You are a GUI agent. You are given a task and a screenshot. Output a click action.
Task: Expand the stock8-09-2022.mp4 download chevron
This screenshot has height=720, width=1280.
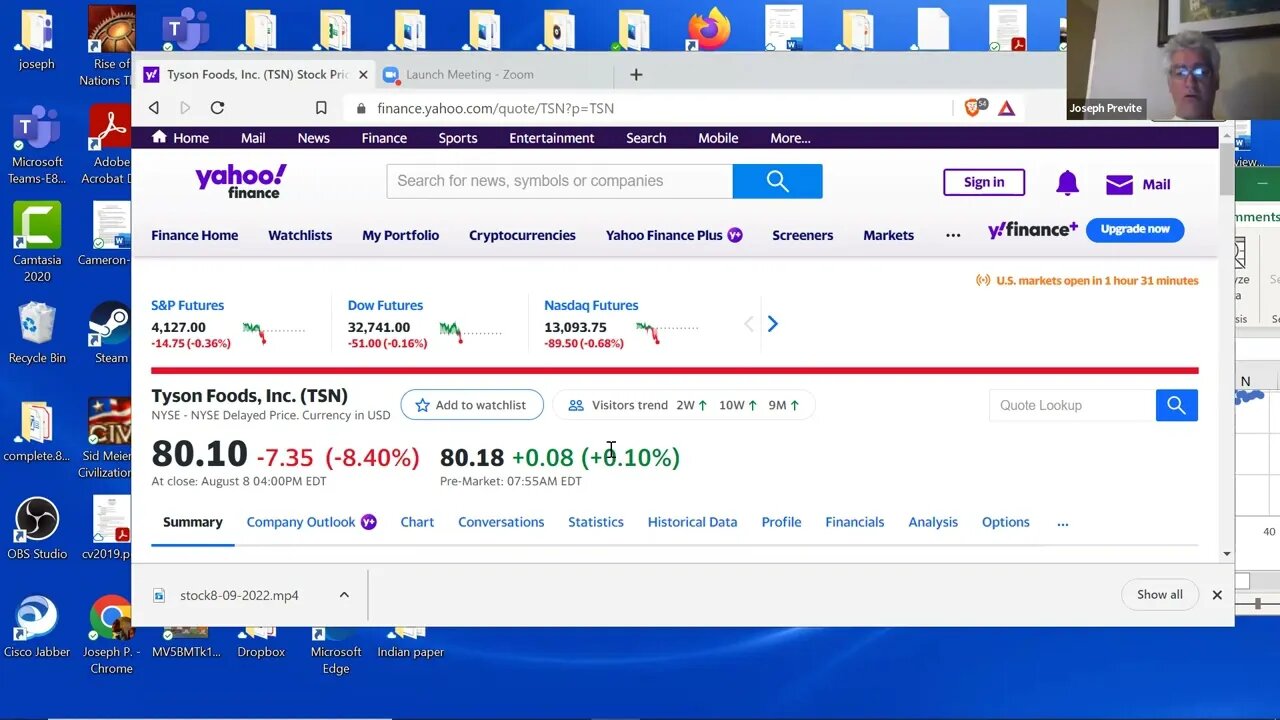pos(344,595)
